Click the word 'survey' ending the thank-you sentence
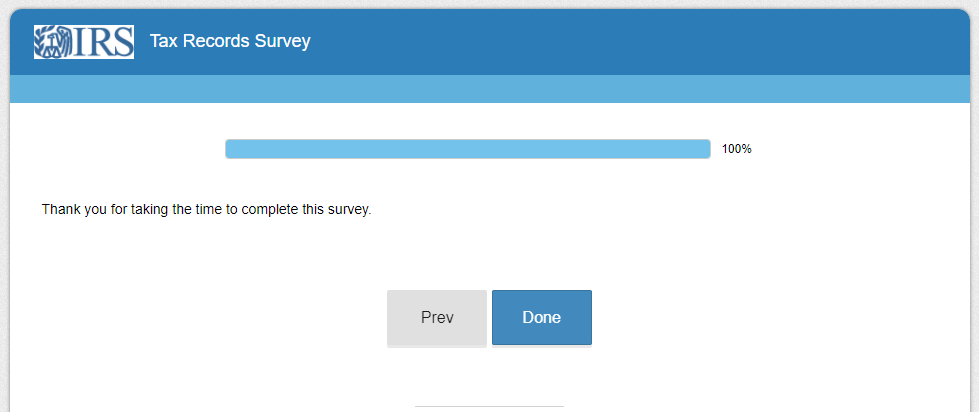Viewport: 979px width, 412px height. (x=349, y=210)
